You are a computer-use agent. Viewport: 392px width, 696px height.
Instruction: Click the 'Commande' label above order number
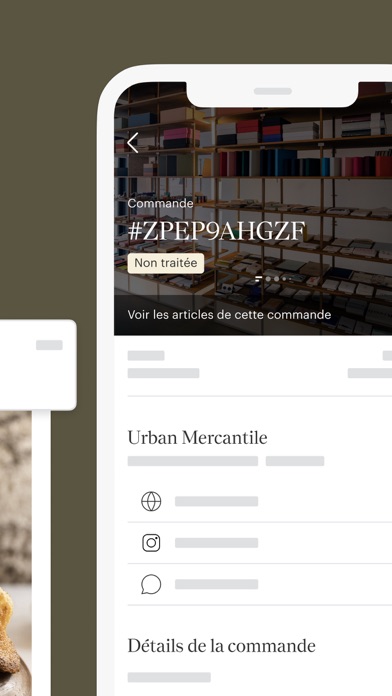160,204
